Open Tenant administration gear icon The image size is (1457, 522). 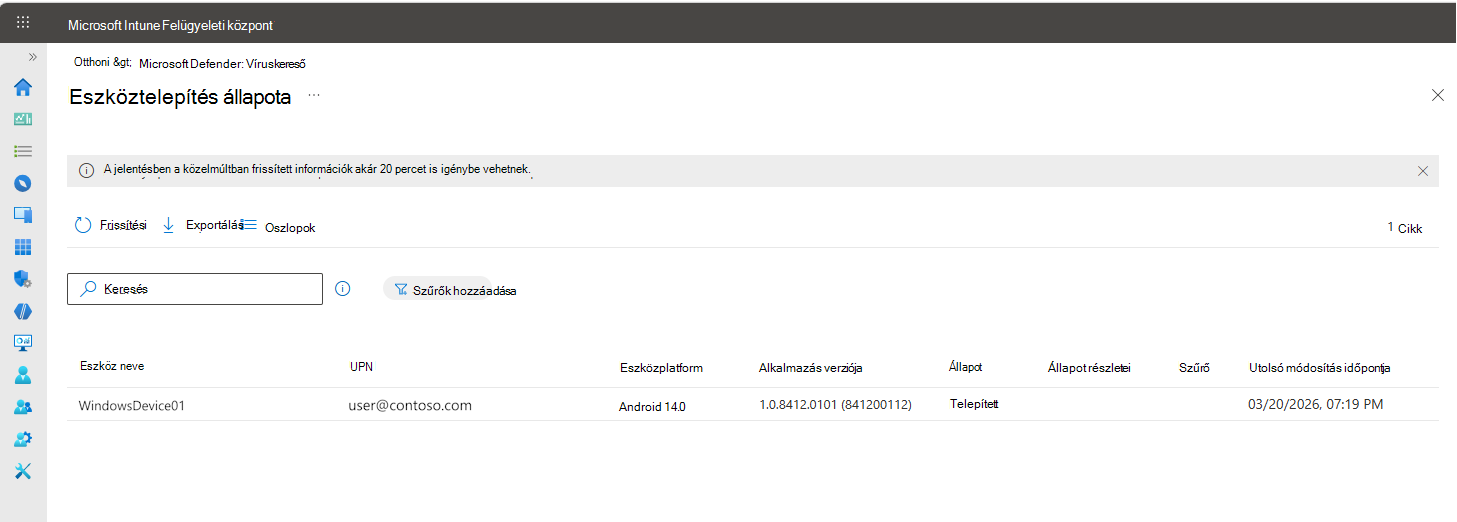pyautogui.click(x=23, y=439)
